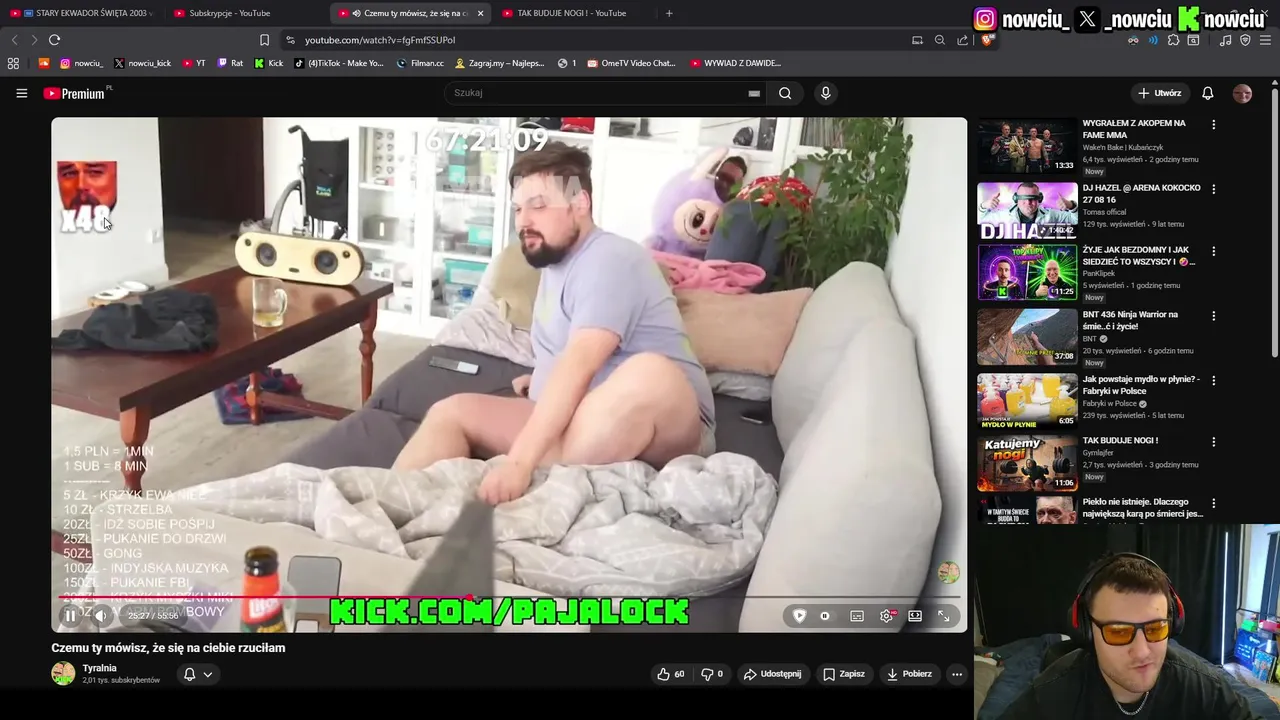Screen dimensions: 1280x720
Task: Click the shield icon in player controls
Action: pyautogui.click(x=799, y=616)
